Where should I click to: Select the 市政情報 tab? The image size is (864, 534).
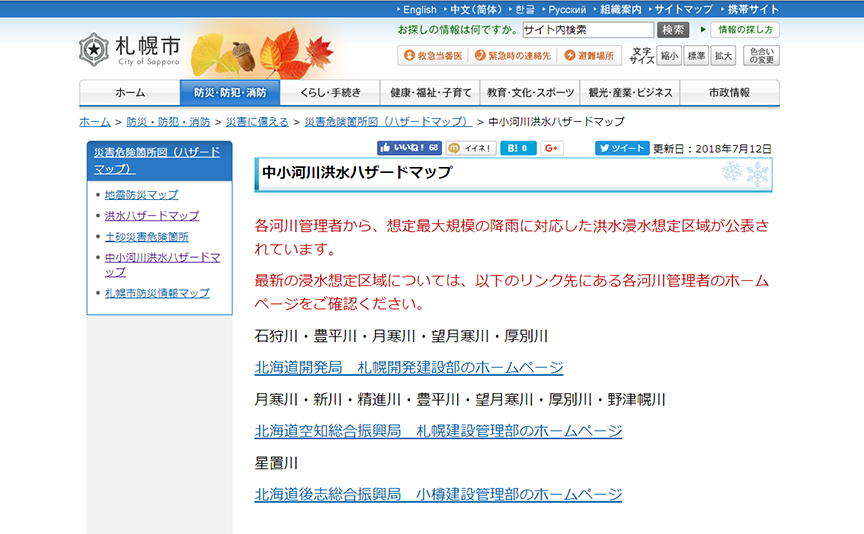pyautogui.click(x=730, y=93)
